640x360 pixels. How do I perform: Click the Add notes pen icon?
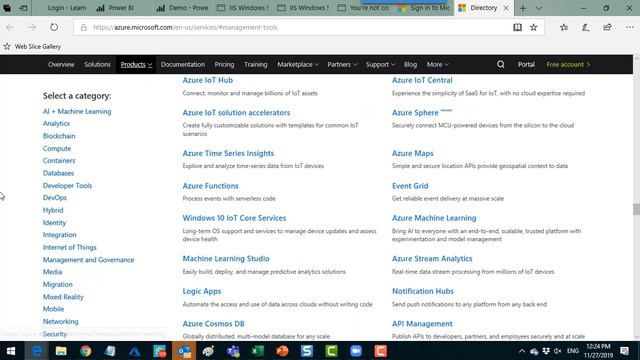coord(585,27)
